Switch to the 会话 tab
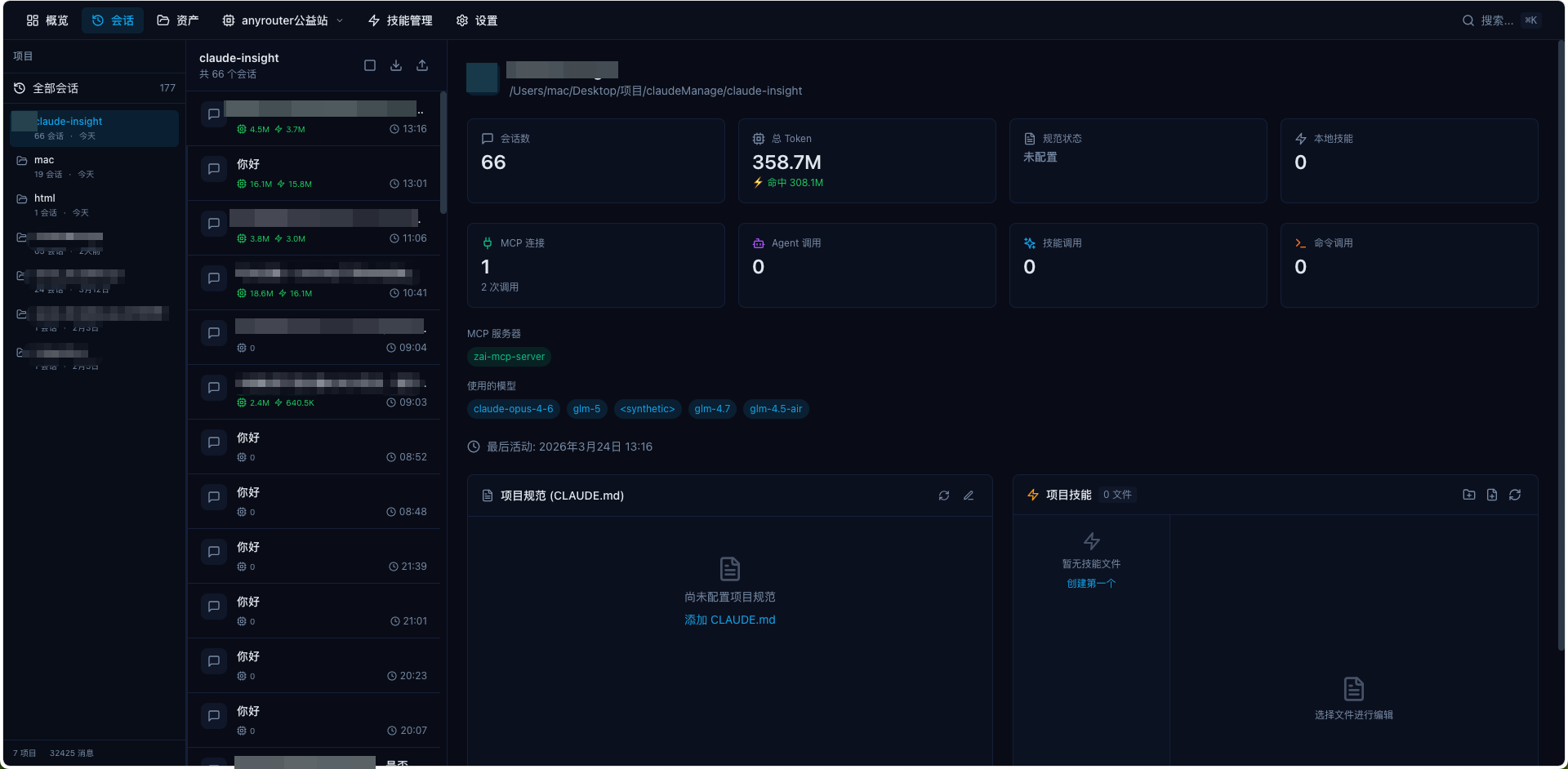Screen dimensions: 1568x769 click(113, 20)
